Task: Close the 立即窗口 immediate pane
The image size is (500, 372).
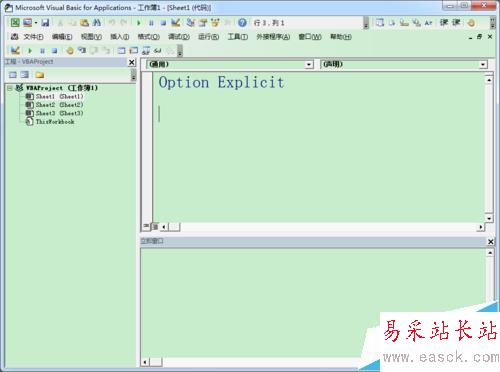Action: coord(491,242)
